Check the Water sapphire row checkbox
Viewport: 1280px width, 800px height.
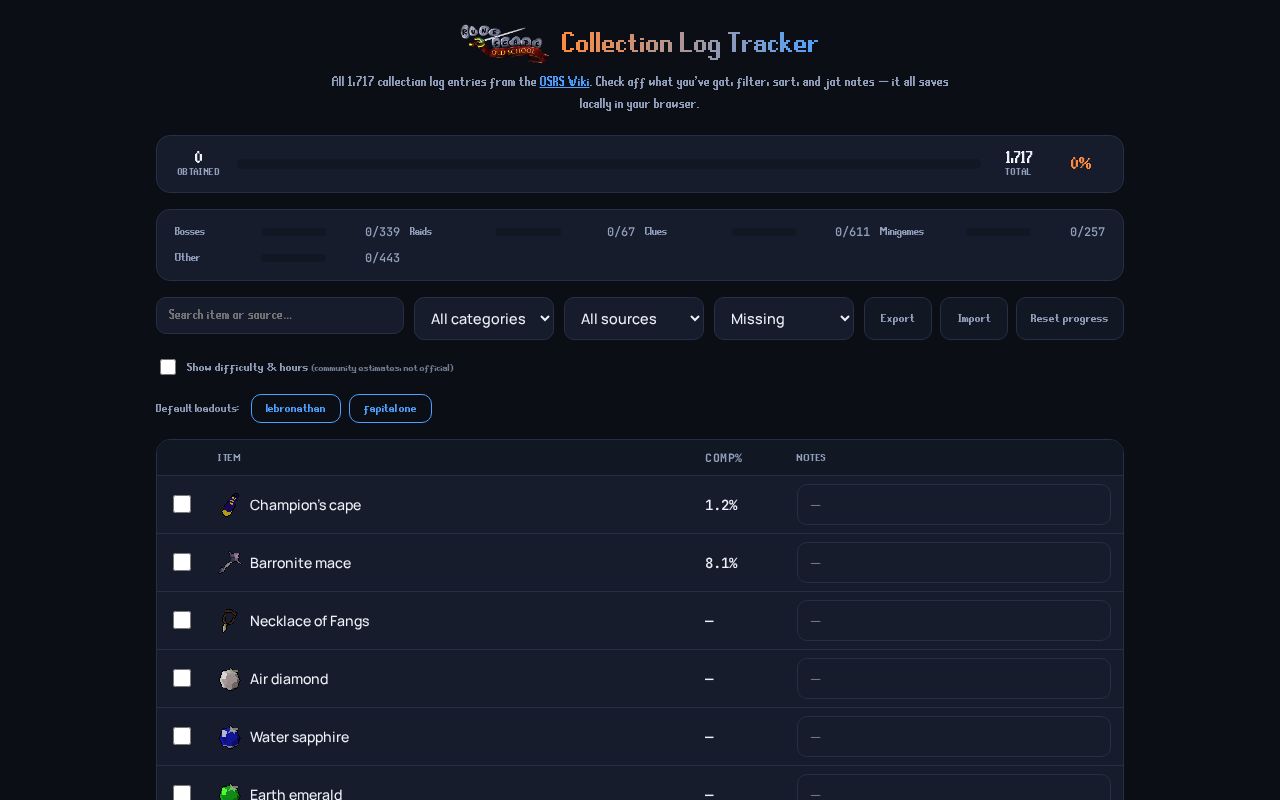182,736
